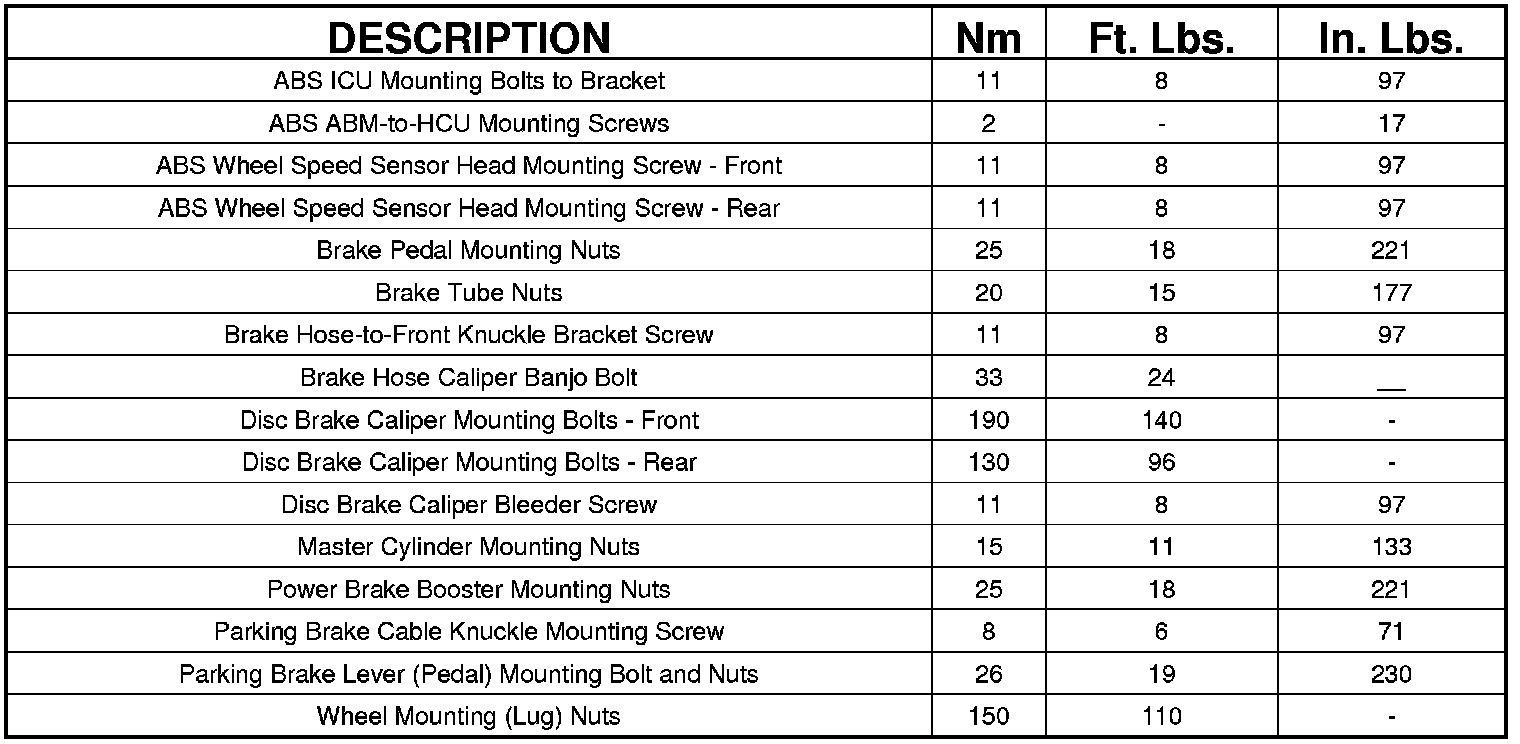Viewport: 1520px width, 744px height.
Task: Click the DESCRIPTION column header
Action: pyautogui.click(x=468, y=38)
